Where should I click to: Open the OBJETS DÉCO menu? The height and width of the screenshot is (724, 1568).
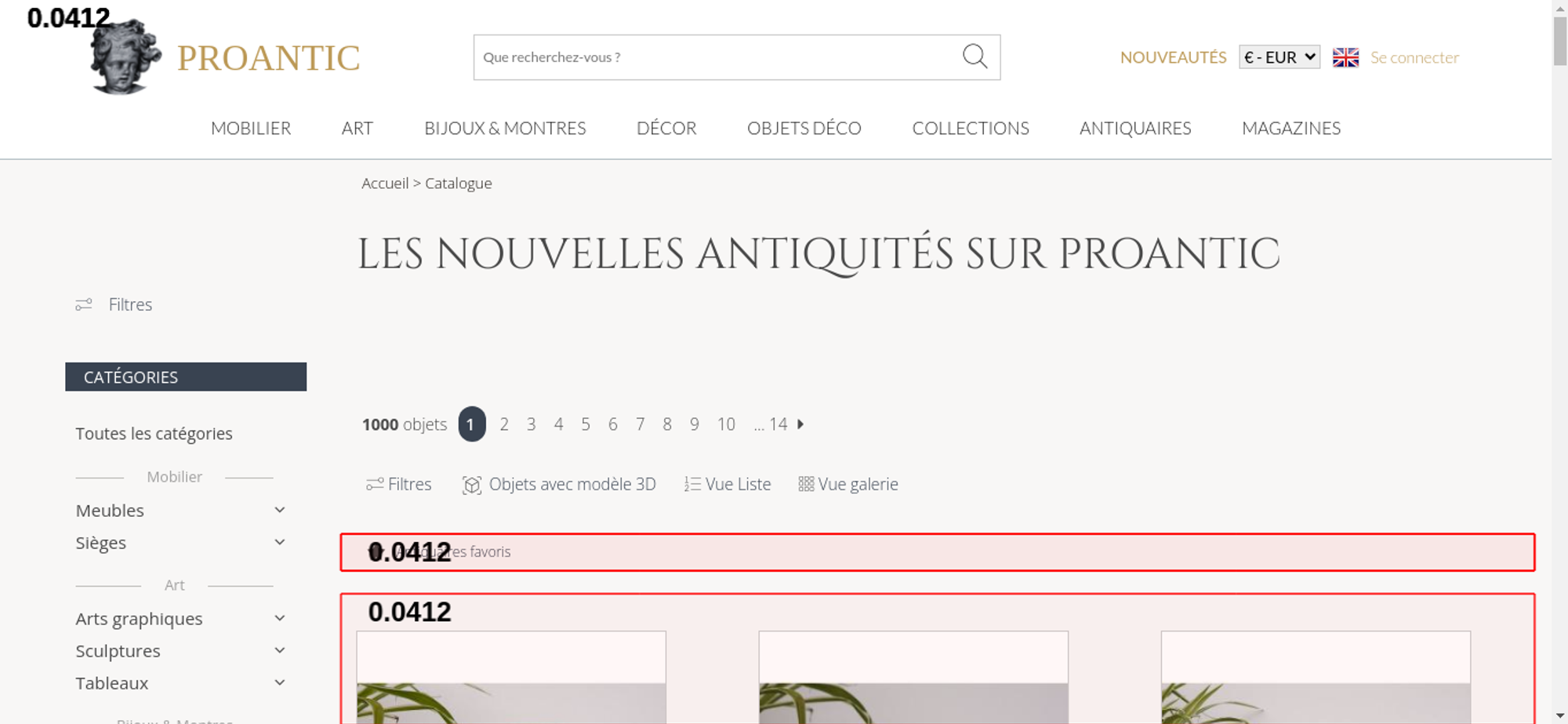pos(804,128)
